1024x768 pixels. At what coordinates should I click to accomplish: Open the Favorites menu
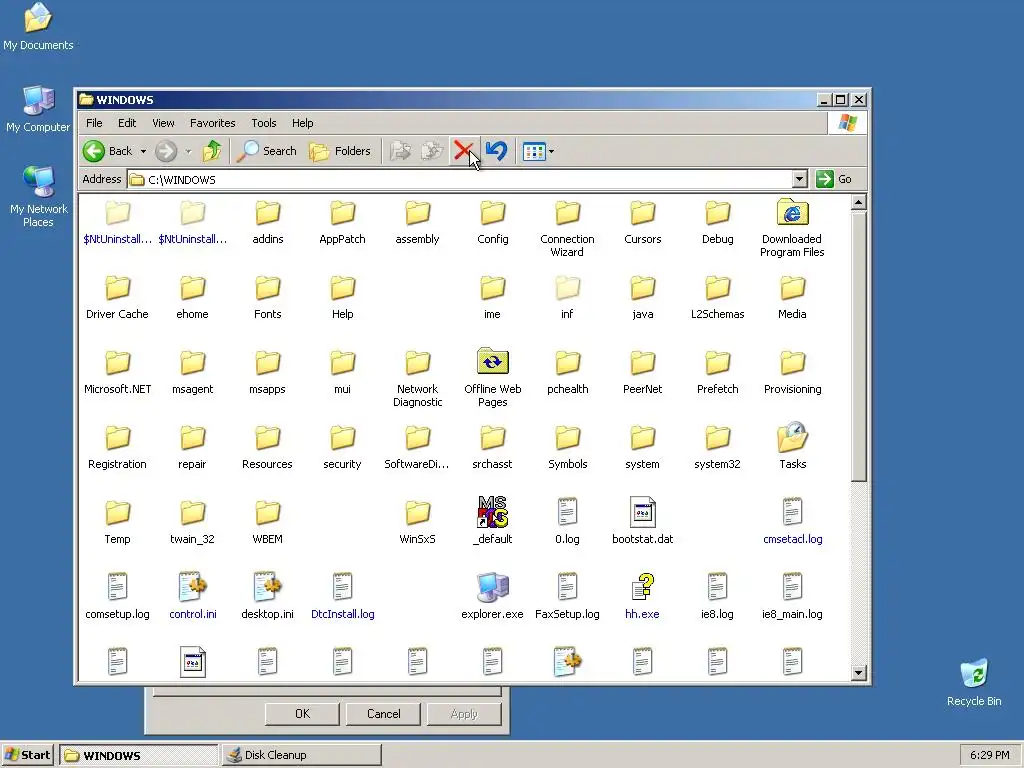pos(212,123)
